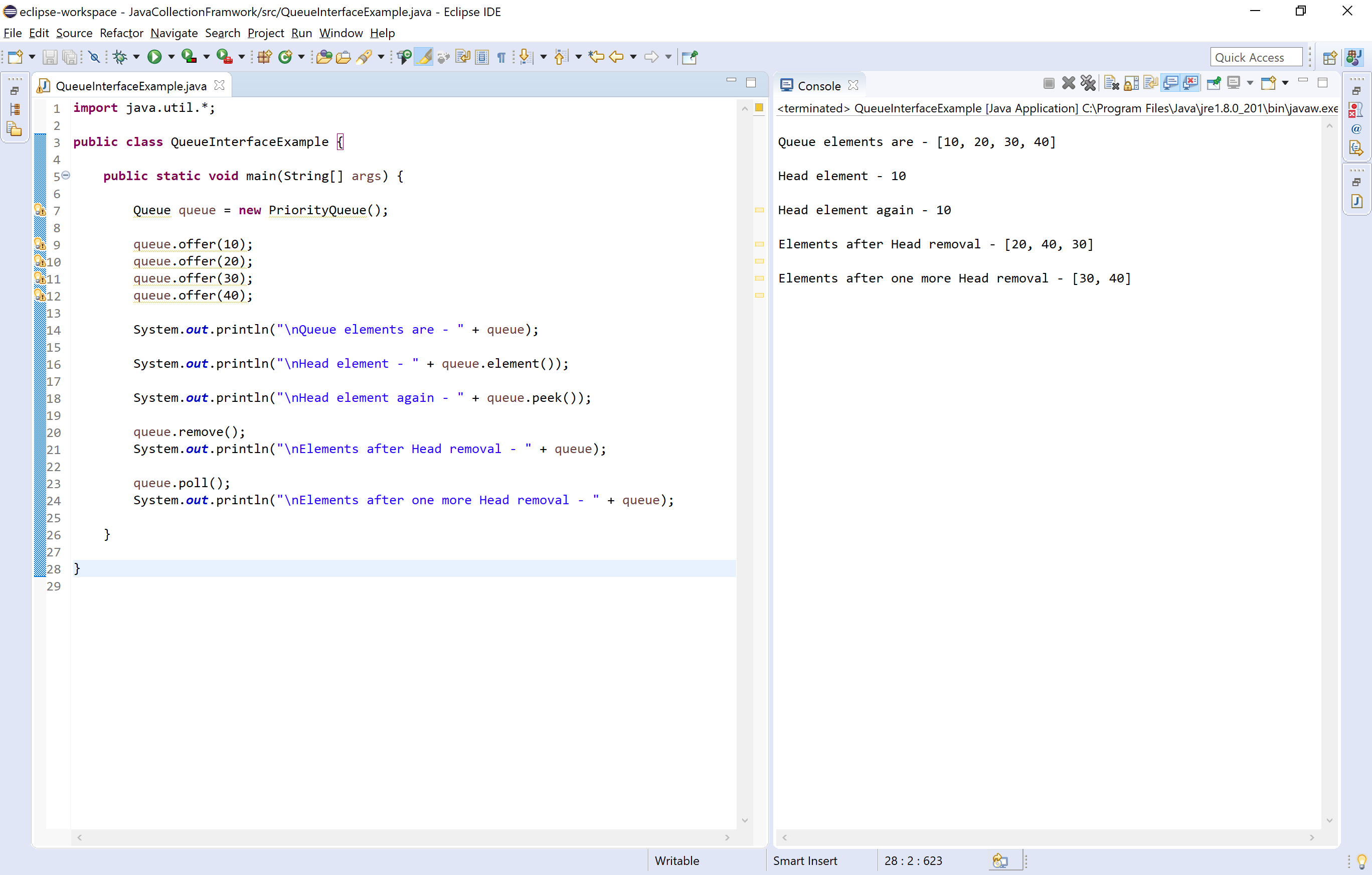The width and height of the screenshot is (1372, 875).
Task: Open the Java perspective icon
Action: [x=1354, y=57]
